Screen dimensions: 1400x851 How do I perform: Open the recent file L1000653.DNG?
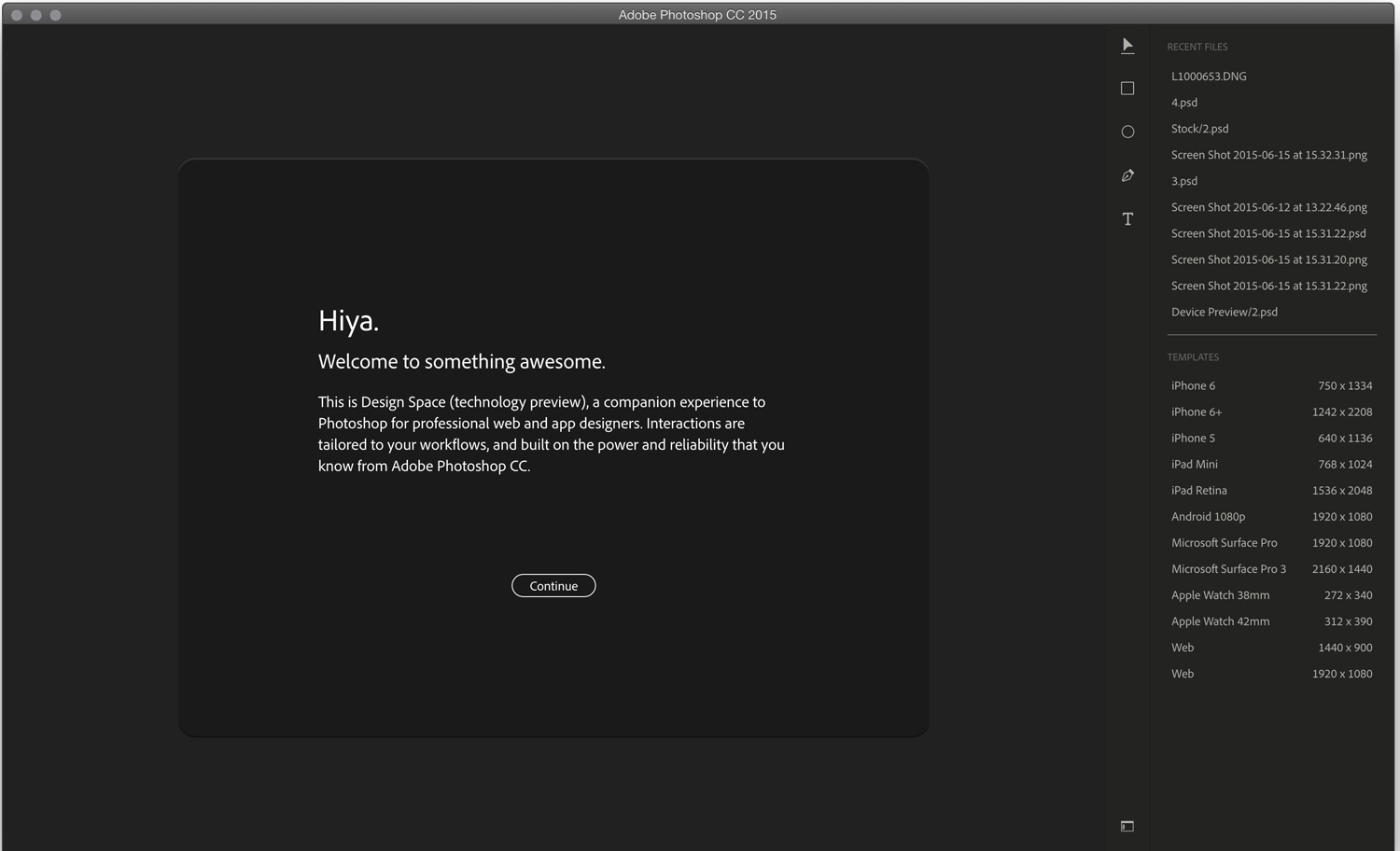(1209, 76)
